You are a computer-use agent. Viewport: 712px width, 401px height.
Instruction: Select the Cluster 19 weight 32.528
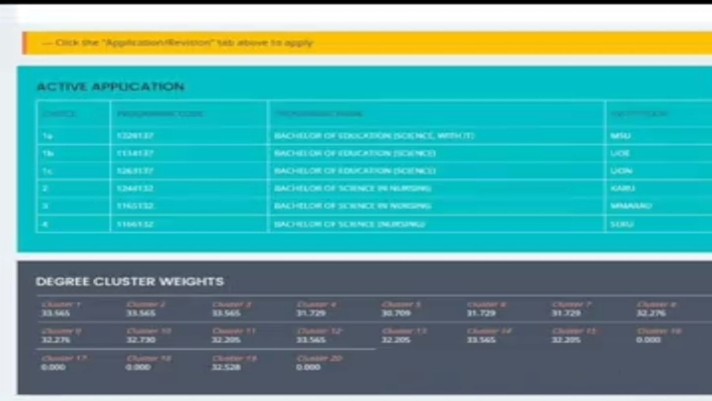226,363
